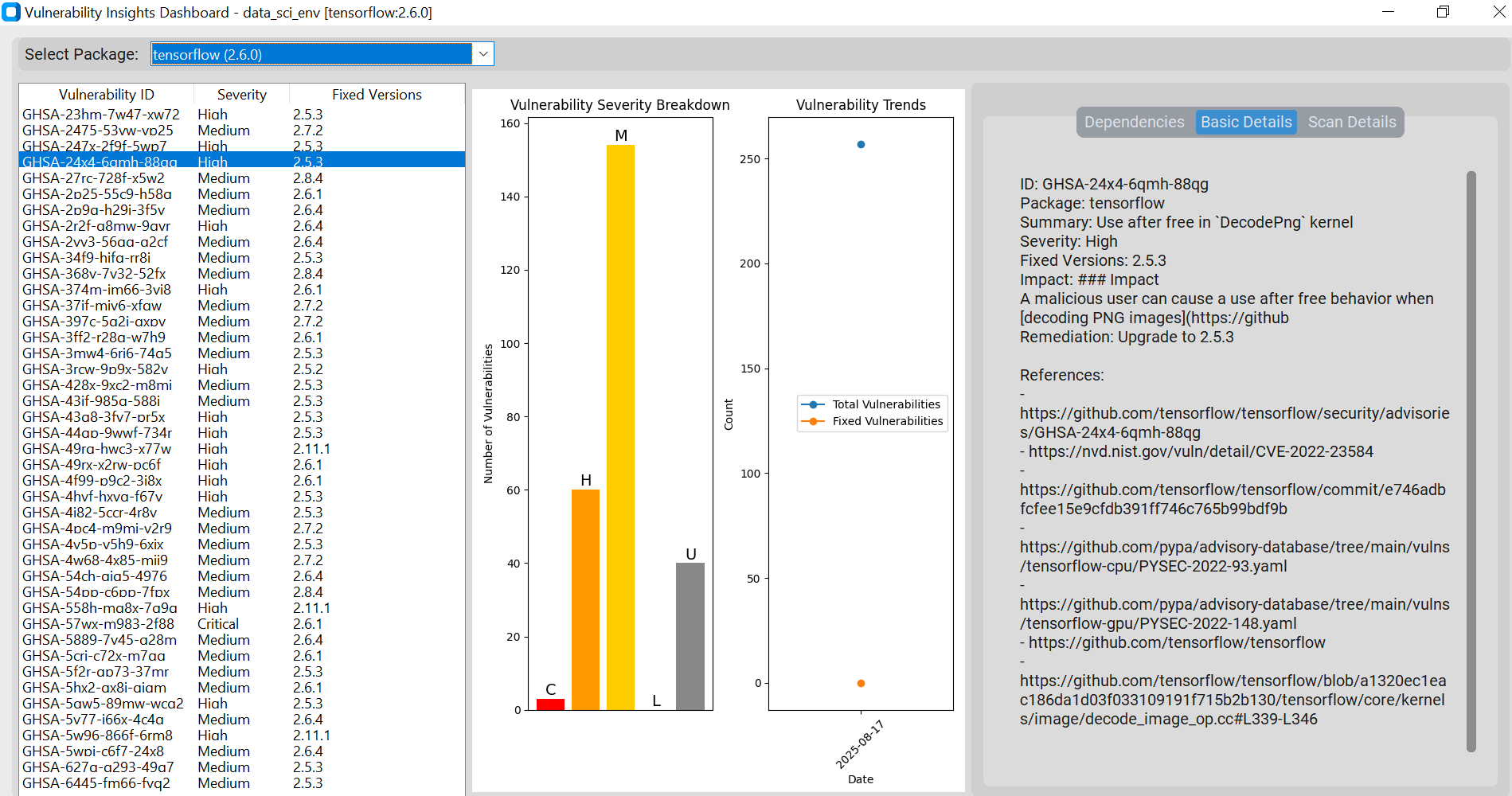
Task: Click the Fixed Versions column header
Action: click(377, 95)
